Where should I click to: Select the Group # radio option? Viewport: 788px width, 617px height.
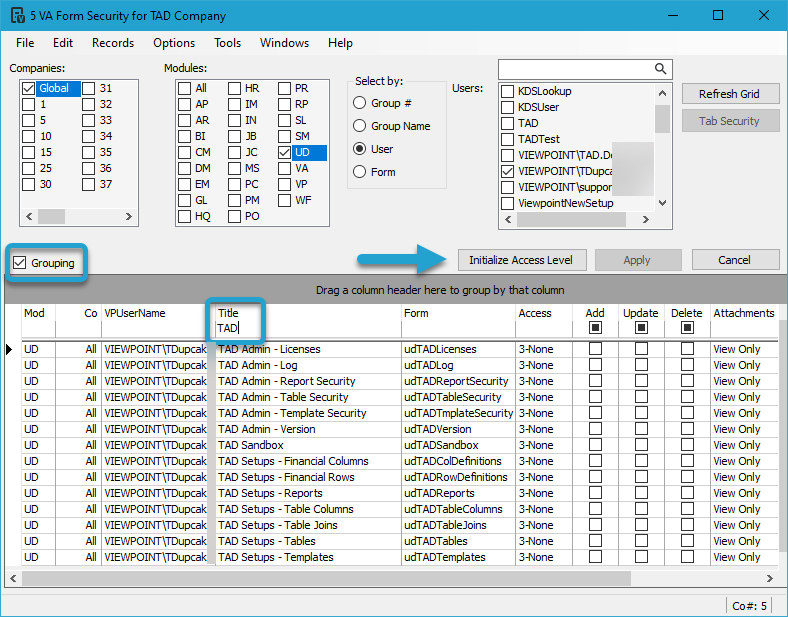359,103
